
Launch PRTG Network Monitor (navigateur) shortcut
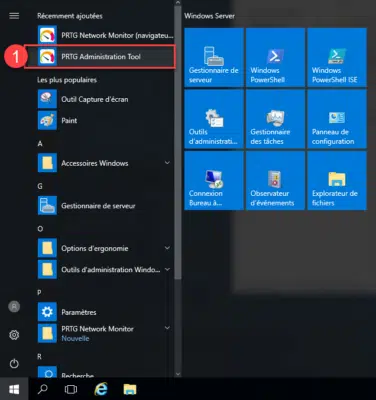105,35
